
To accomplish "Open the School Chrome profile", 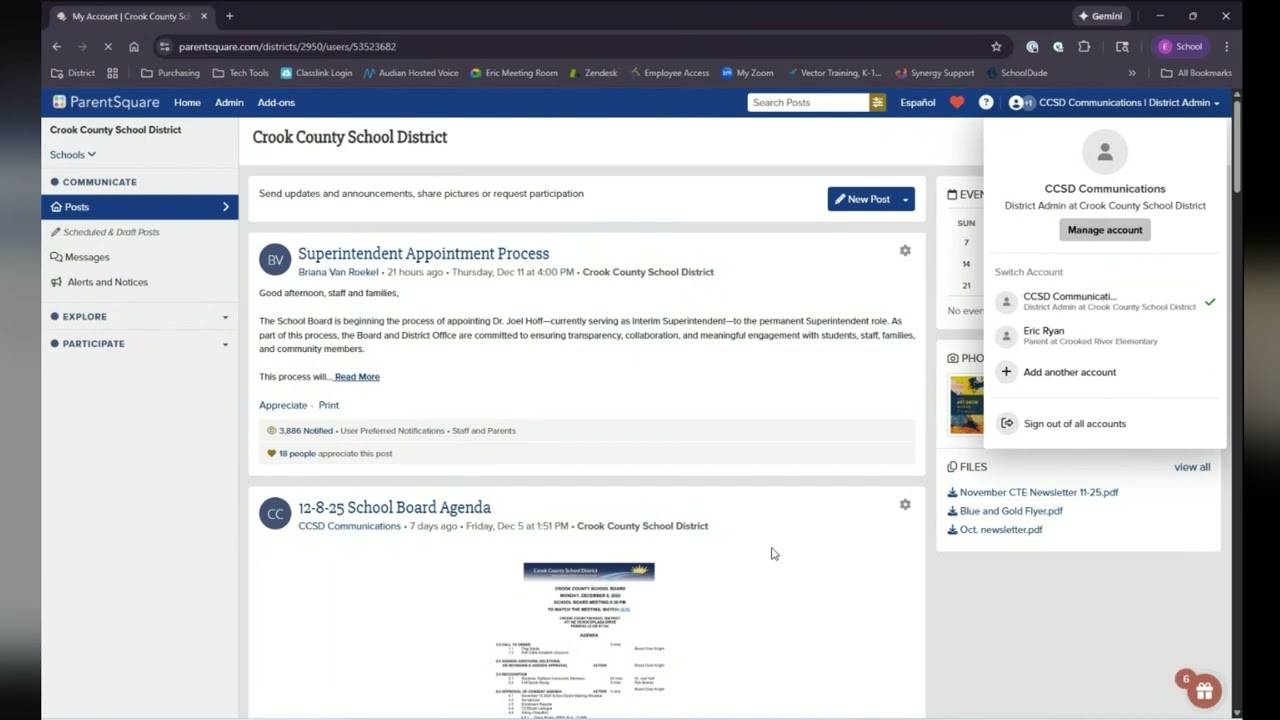I will tap(1180, 46).
